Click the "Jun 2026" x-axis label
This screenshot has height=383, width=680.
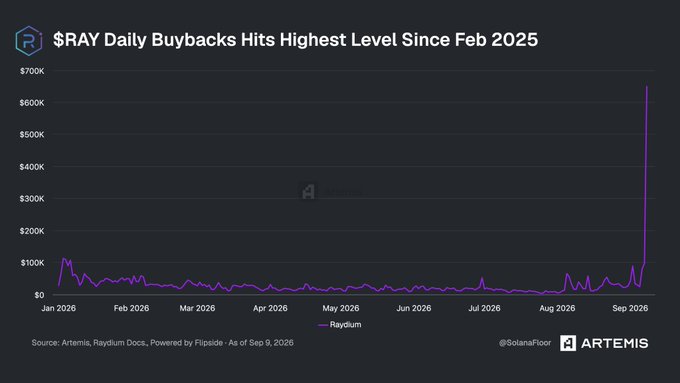[414, 308]
